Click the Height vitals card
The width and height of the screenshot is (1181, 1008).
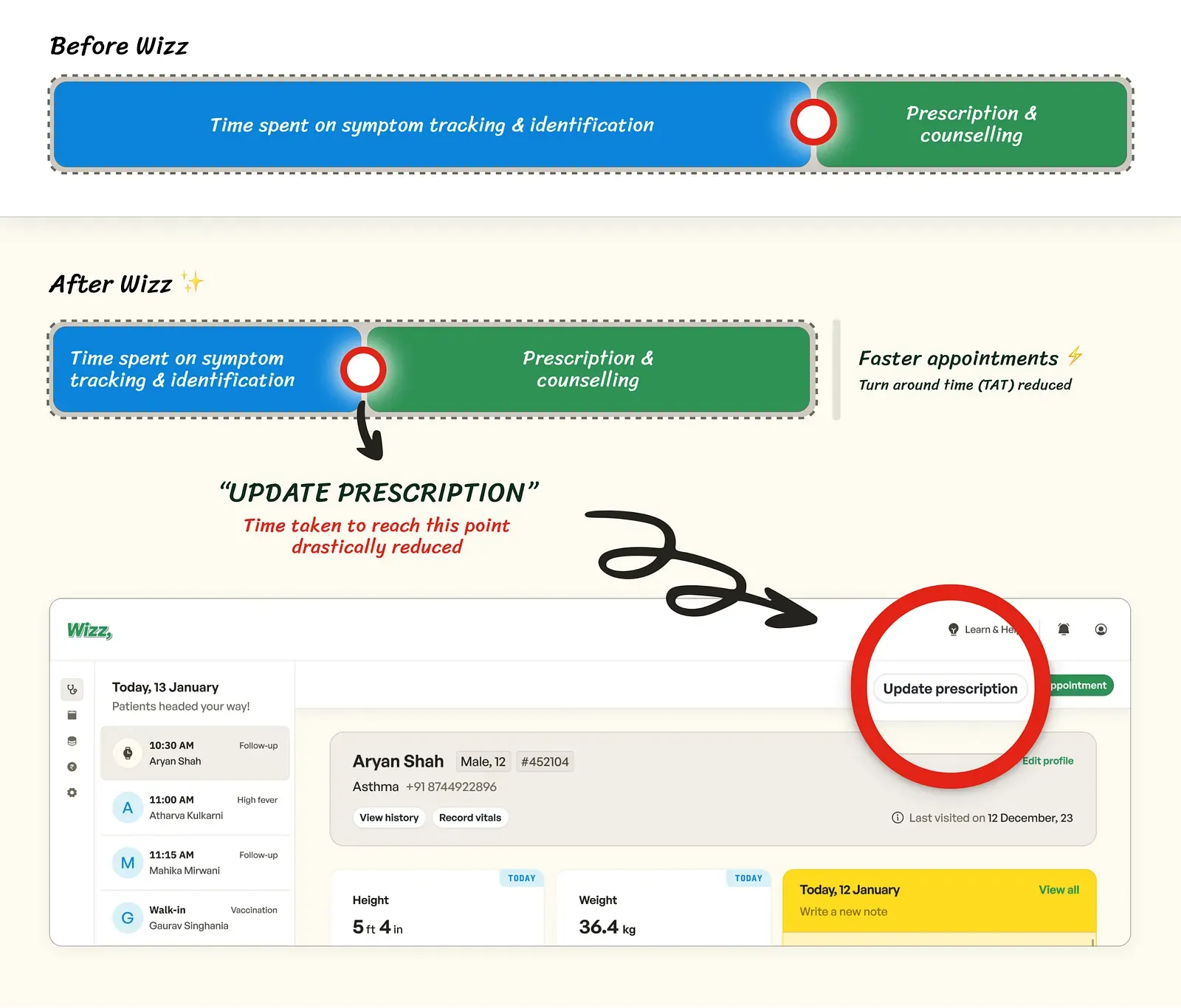tap(438, 908)
